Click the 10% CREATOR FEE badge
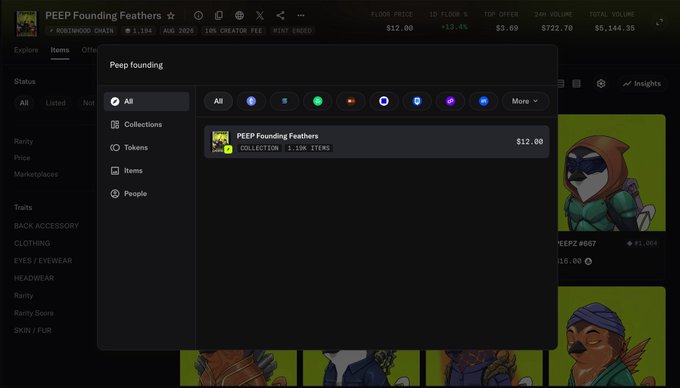680x388 pixels. [234, 31]
